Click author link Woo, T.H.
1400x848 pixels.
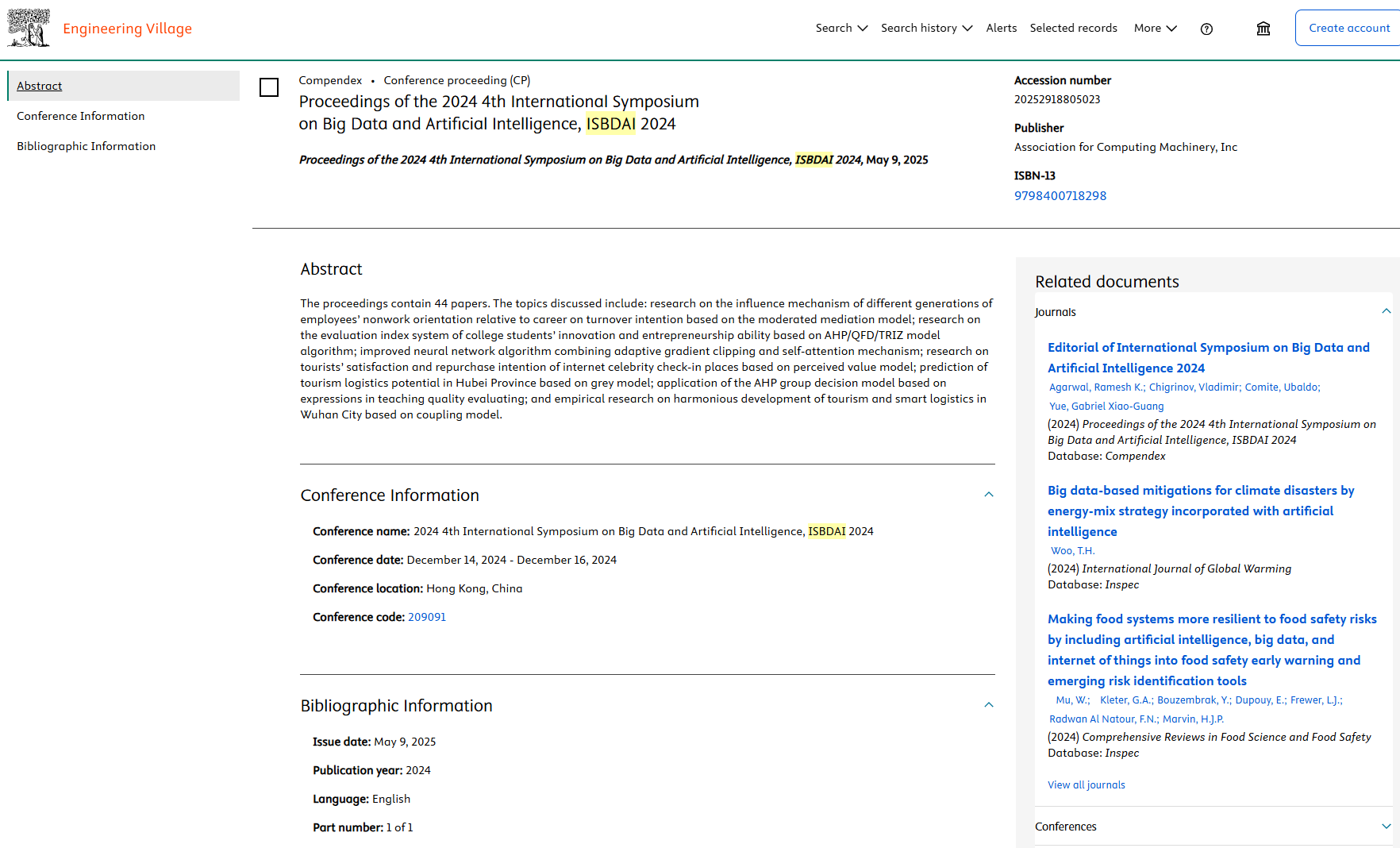tap(1072, 550)
